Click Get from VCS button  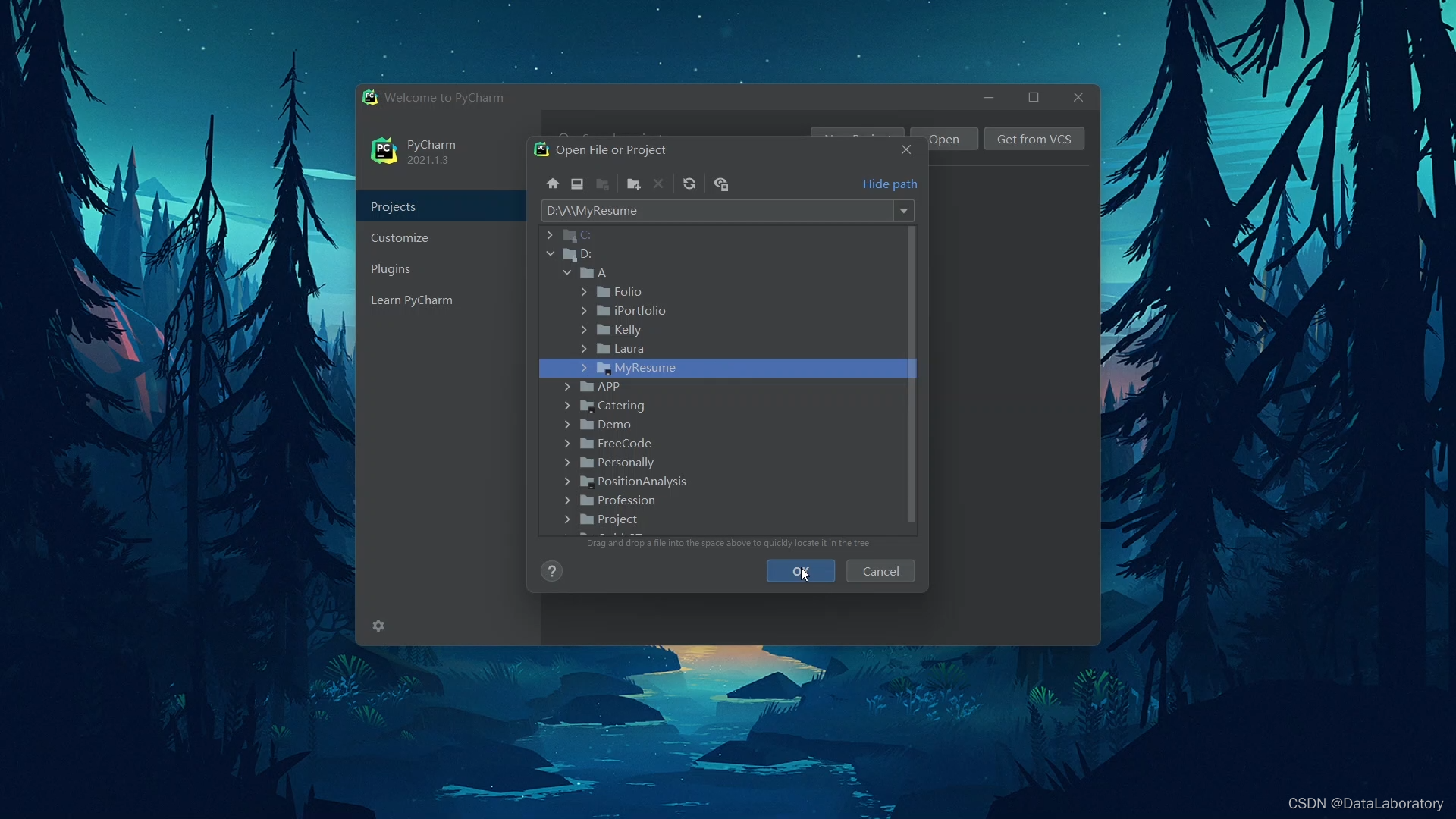[x=1034, y=139]
